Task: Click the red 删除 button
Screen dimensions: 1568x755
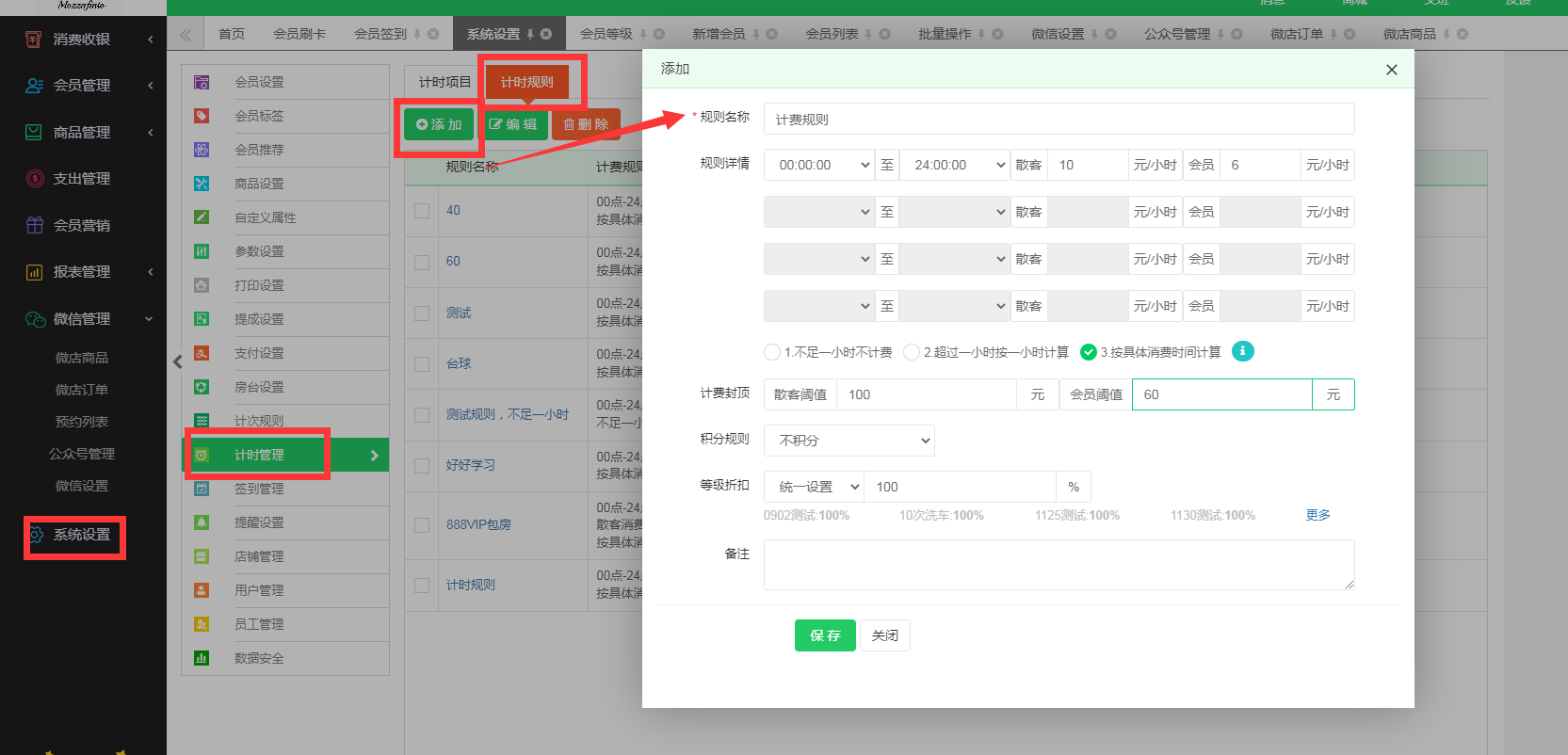Action: tap(586, 124)
